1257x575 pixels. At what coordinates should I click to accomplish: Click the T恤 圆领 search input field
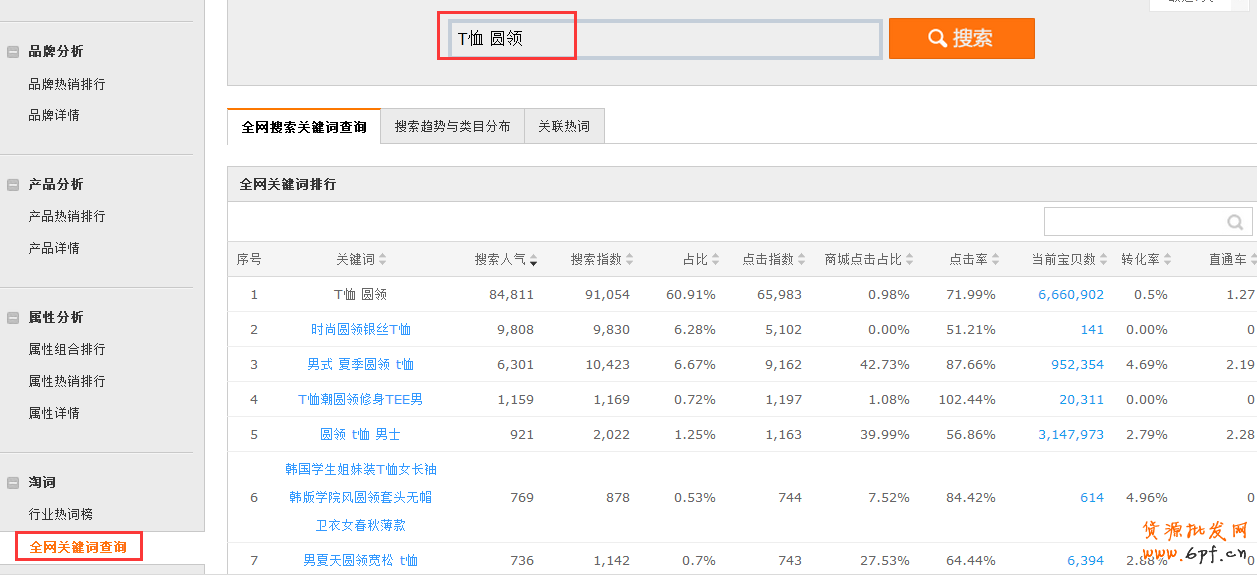664,39
